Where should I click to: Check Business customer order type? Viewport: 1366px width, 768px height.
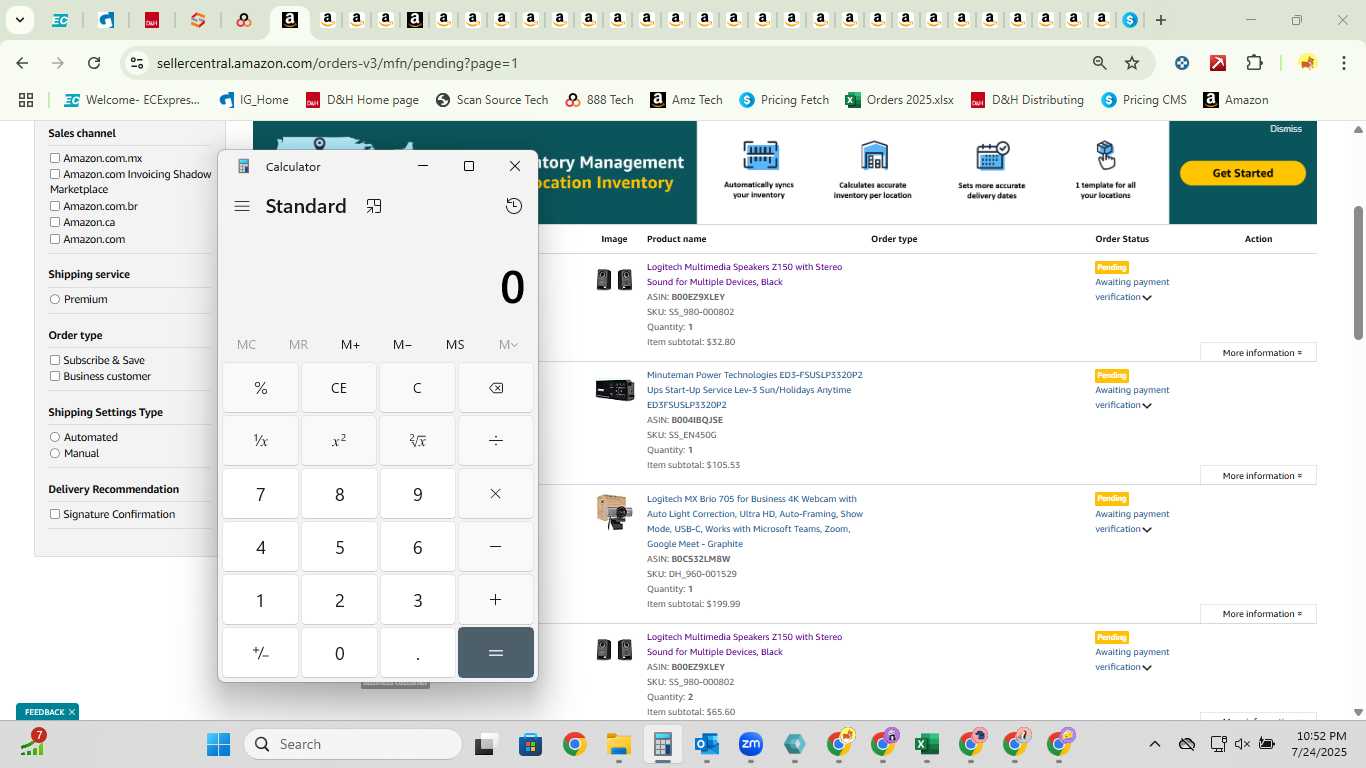(x=55, y=376)
